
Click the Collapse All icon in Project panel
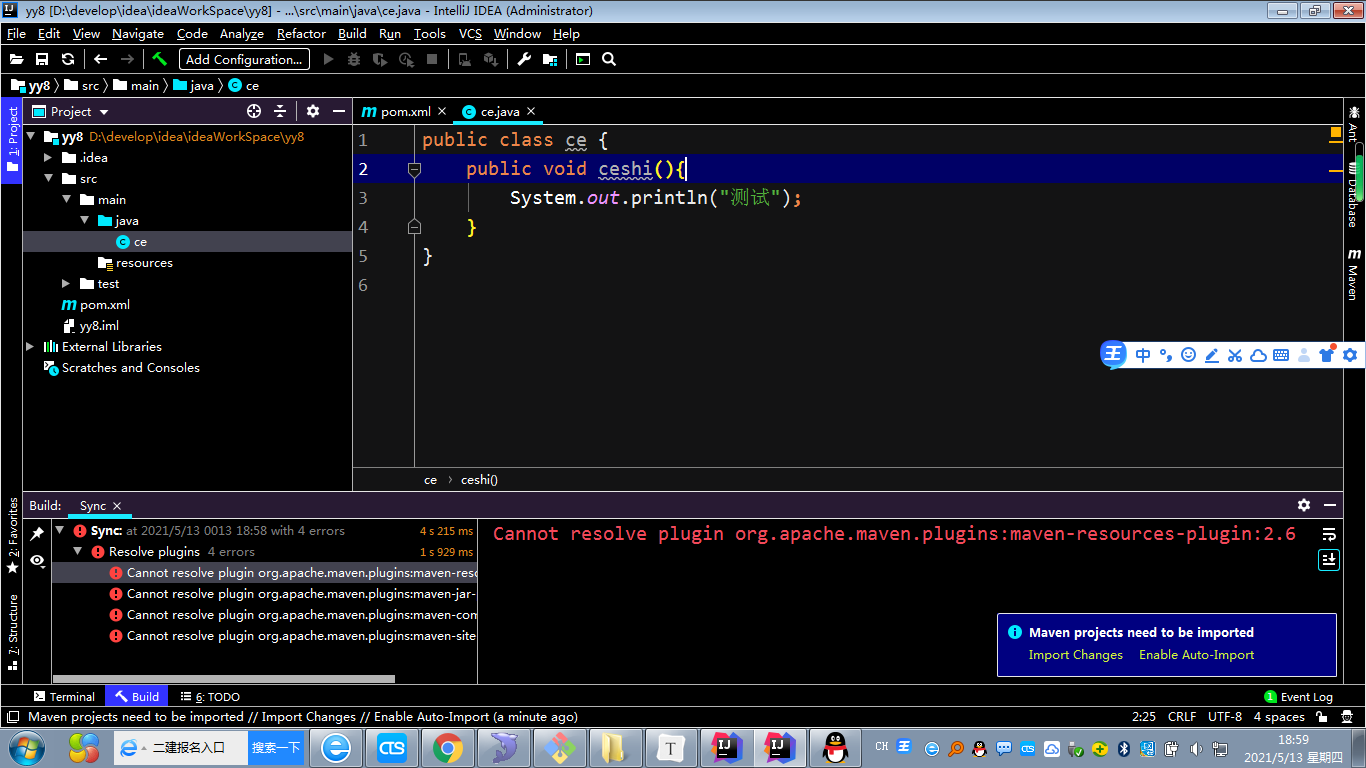[x=280, y=111]
